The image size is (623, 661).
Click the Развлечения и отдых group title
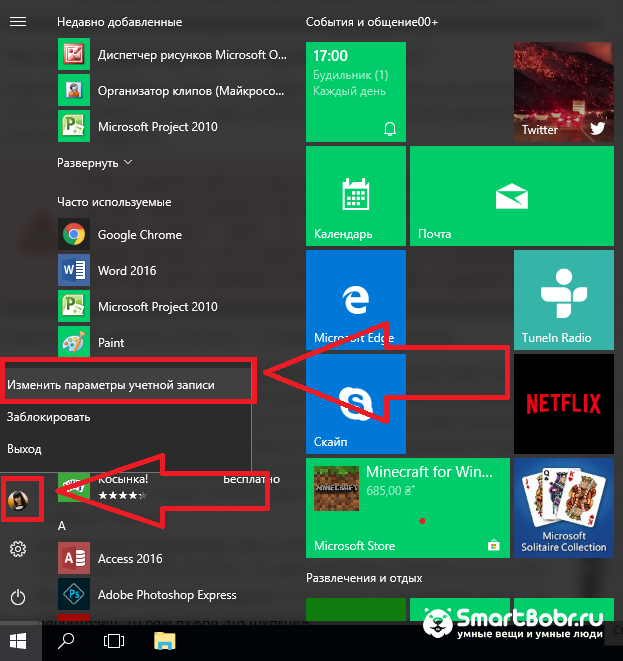coord(364,578)
